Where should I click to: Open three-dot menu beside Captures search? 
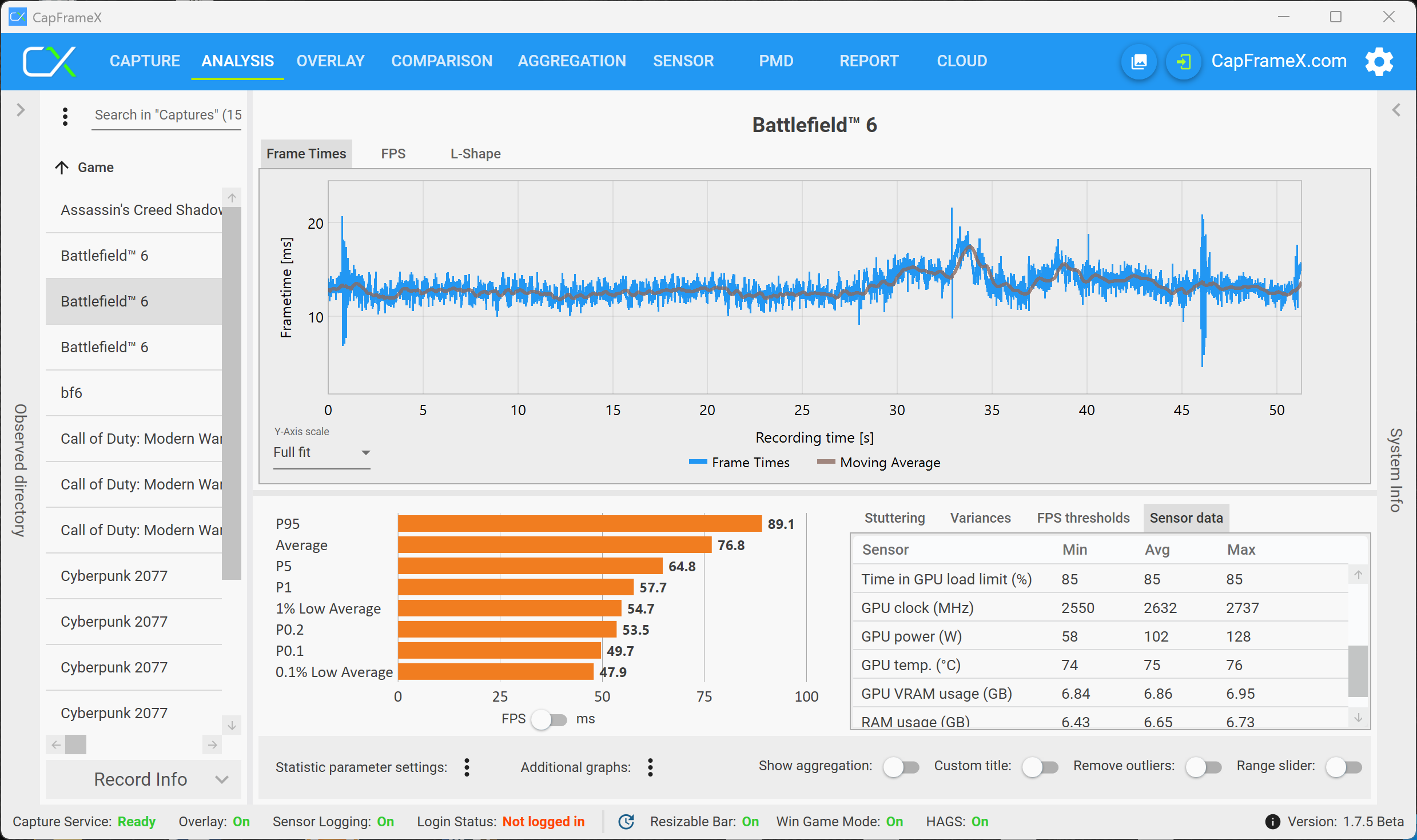coord(65,116)
